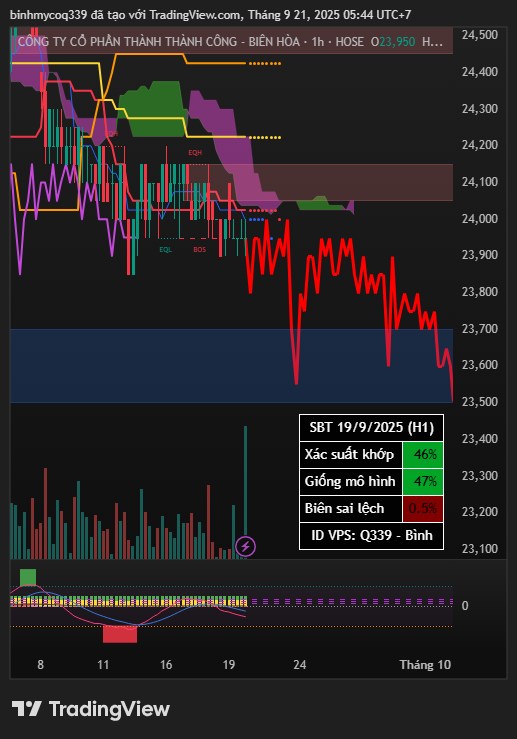Click the company title legend at chart top
Image resolution: width=517 pixels, height=739 pixels.
pos(231,41)
